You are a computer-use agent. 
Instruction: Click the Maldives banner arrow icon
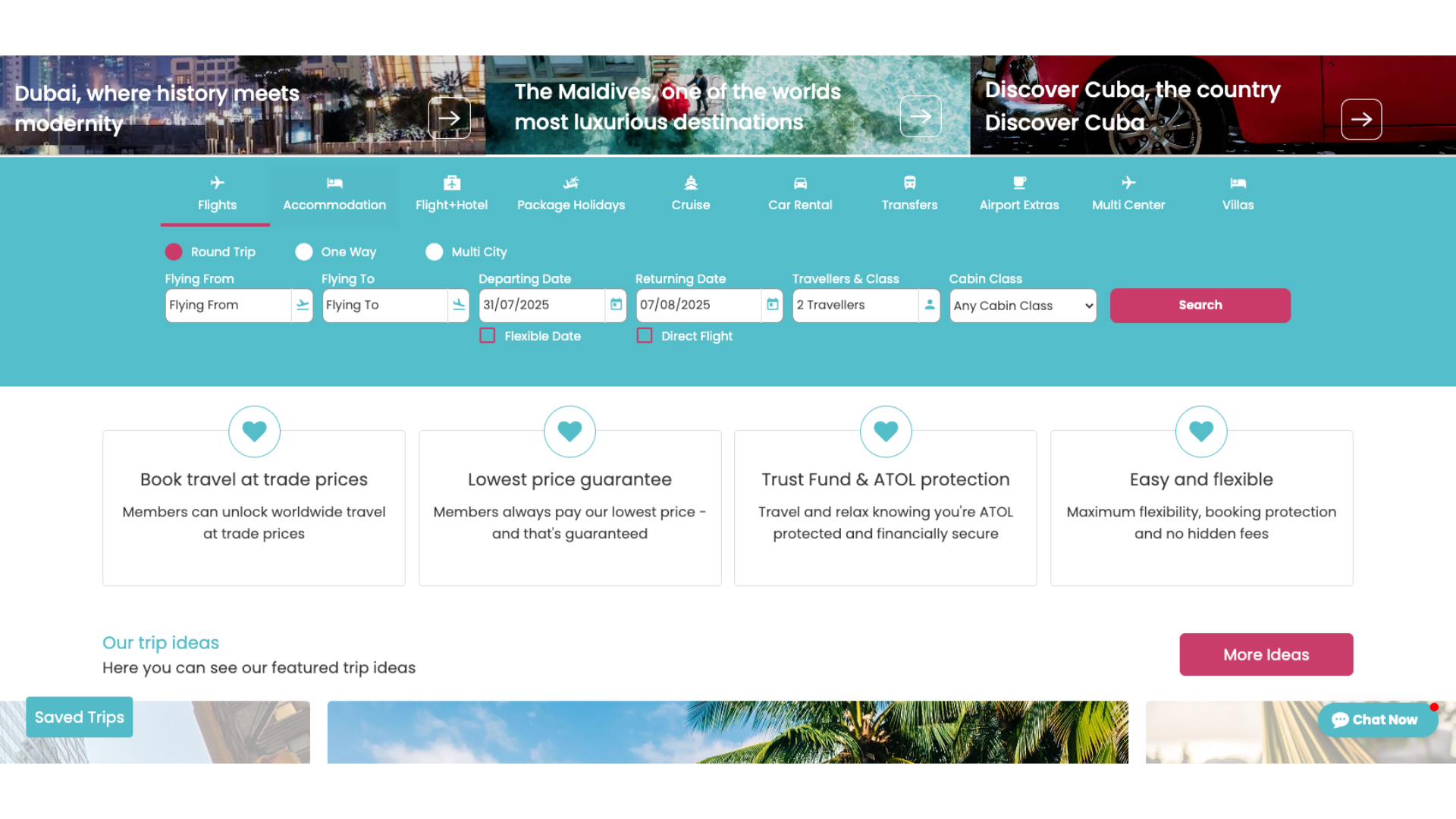point(920,117)
